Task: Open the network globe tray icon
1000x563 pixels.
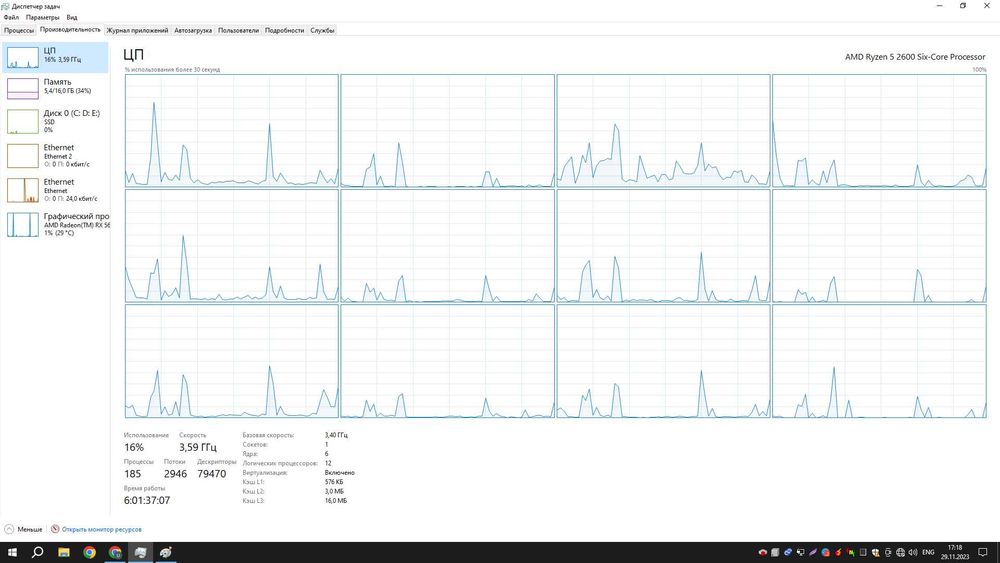Action: tap(901, 552)
